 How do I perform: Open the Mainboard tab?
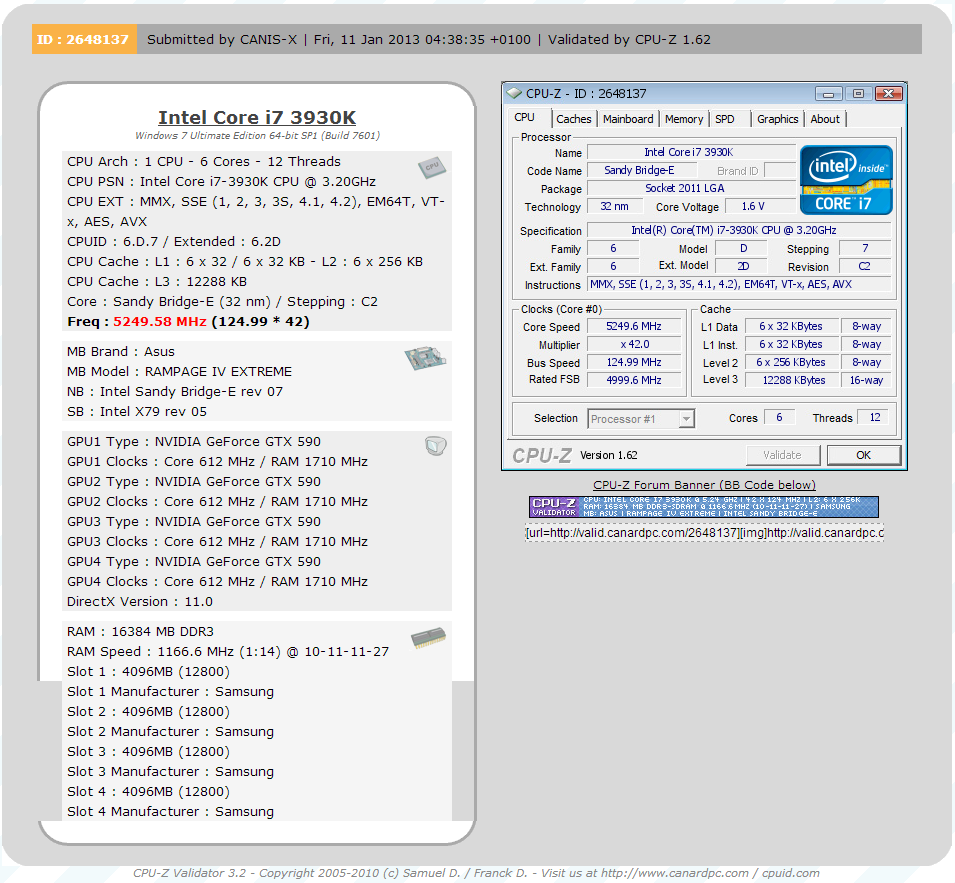(x=628, y=119)
